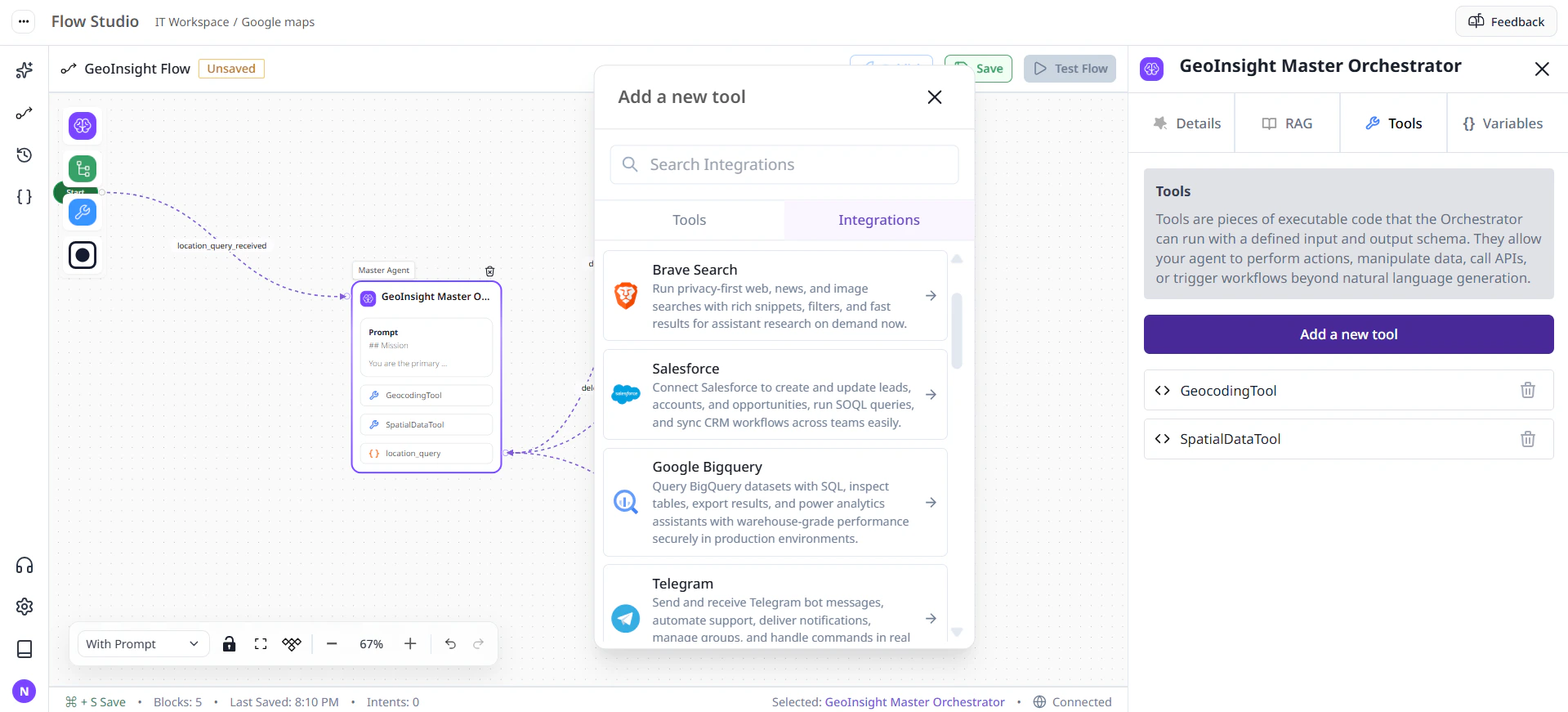Click the Save button
1568x712 pixels.
click(x=978, y=69)
